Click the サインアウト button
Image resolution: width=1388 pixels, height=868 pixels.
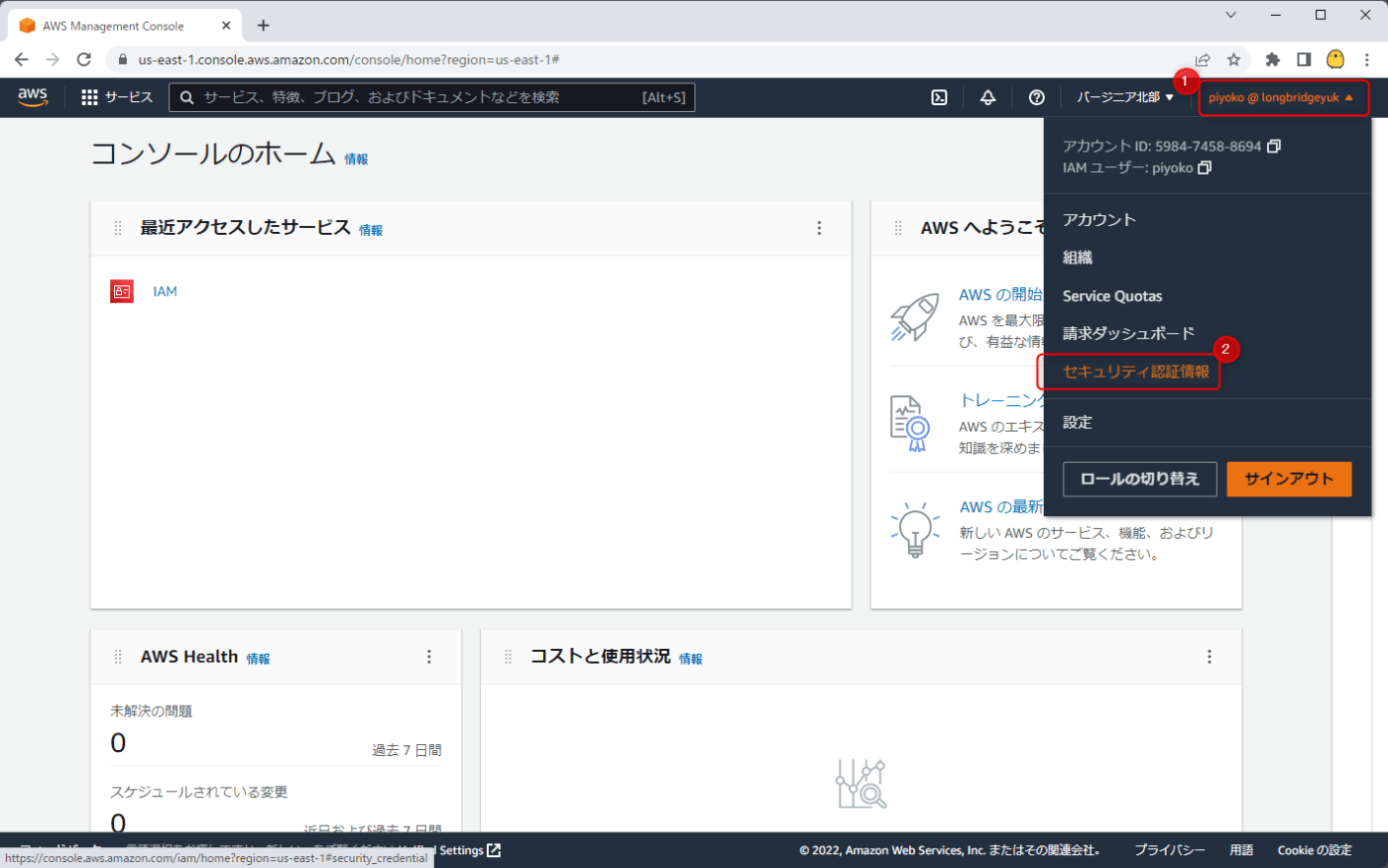[x=1289, y=479]
